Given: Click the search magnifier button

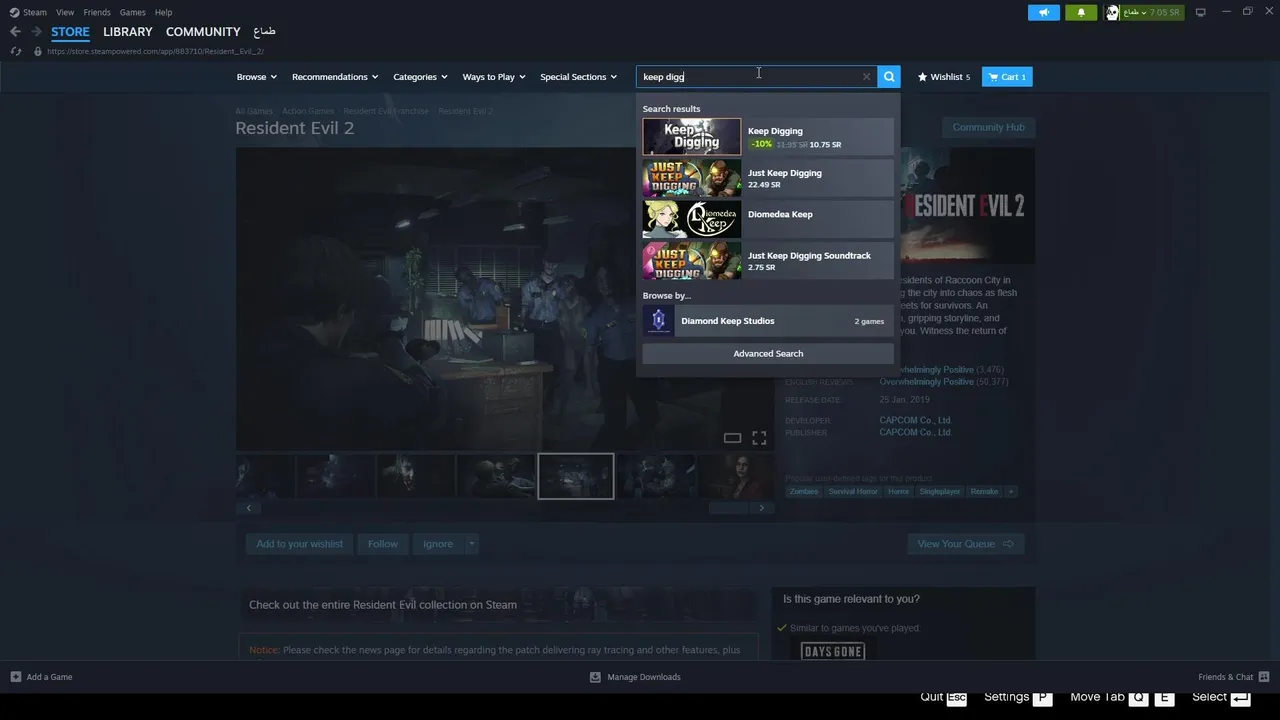Looking at the screenshot, I should coord(889,77).
